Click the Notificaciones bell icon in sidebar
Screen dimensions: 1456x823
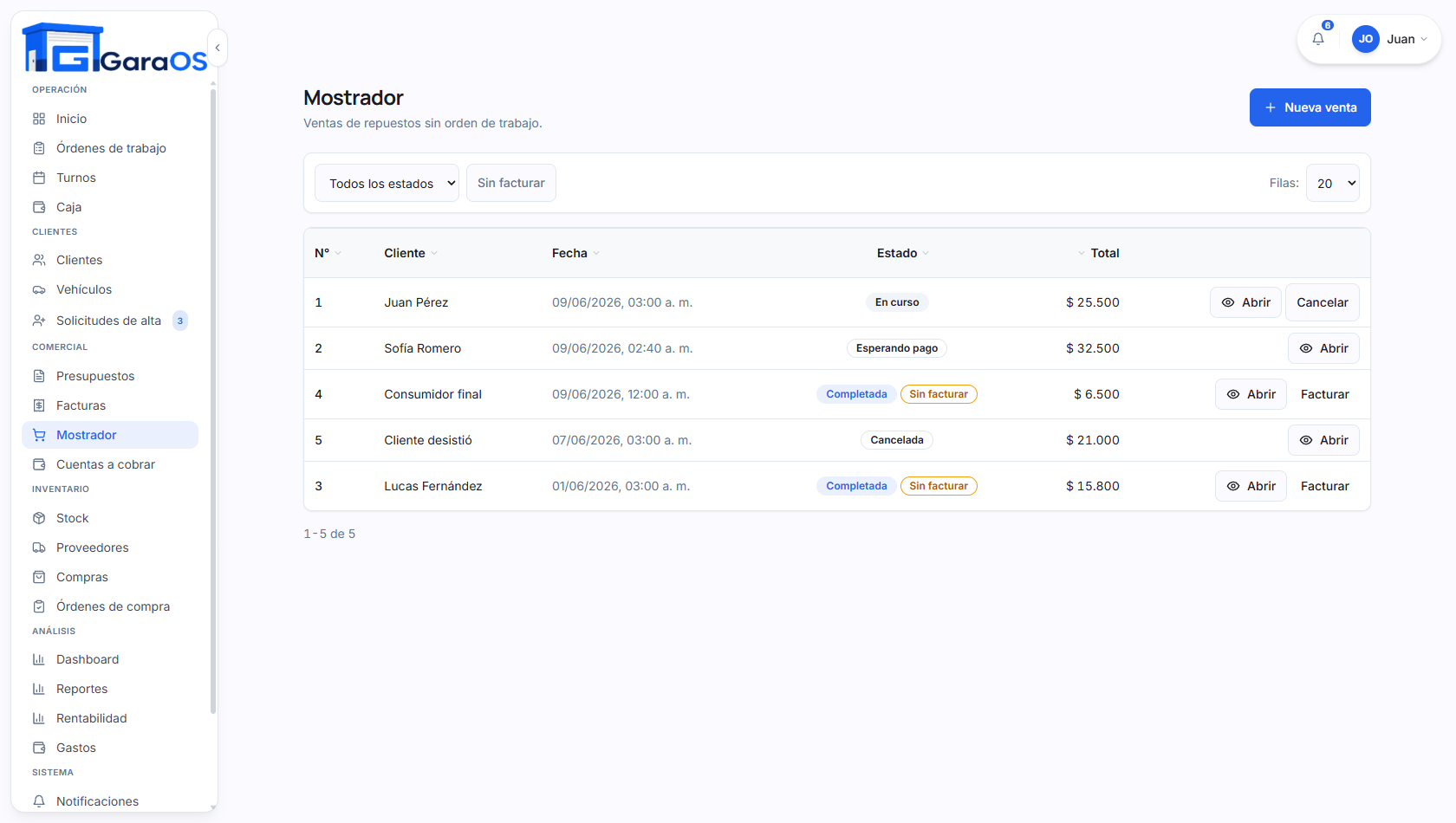[39, 801]
